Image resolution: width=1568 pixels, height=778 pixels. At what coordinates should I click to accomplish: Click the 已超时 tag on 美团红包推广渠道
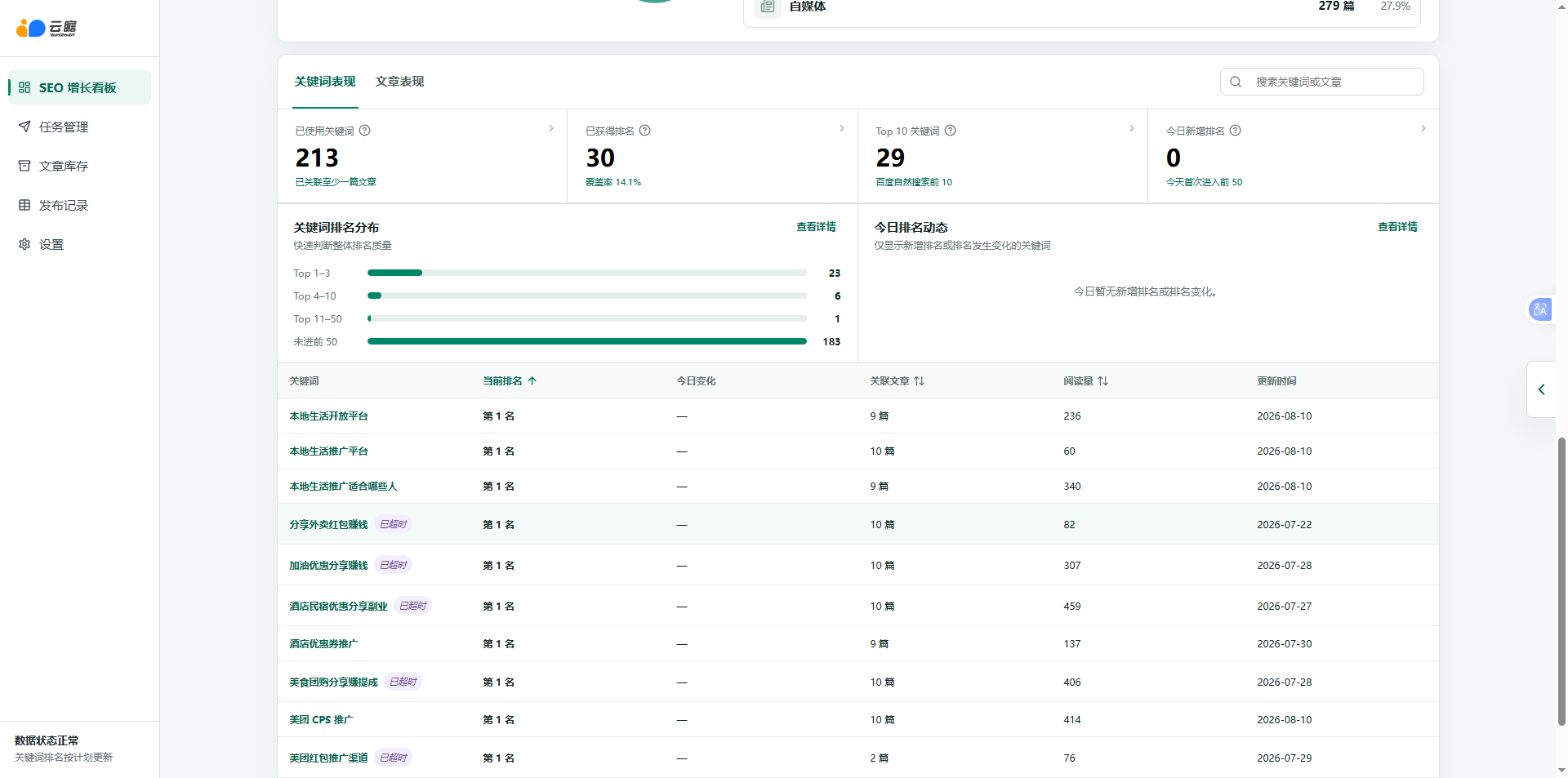[394, 758]
